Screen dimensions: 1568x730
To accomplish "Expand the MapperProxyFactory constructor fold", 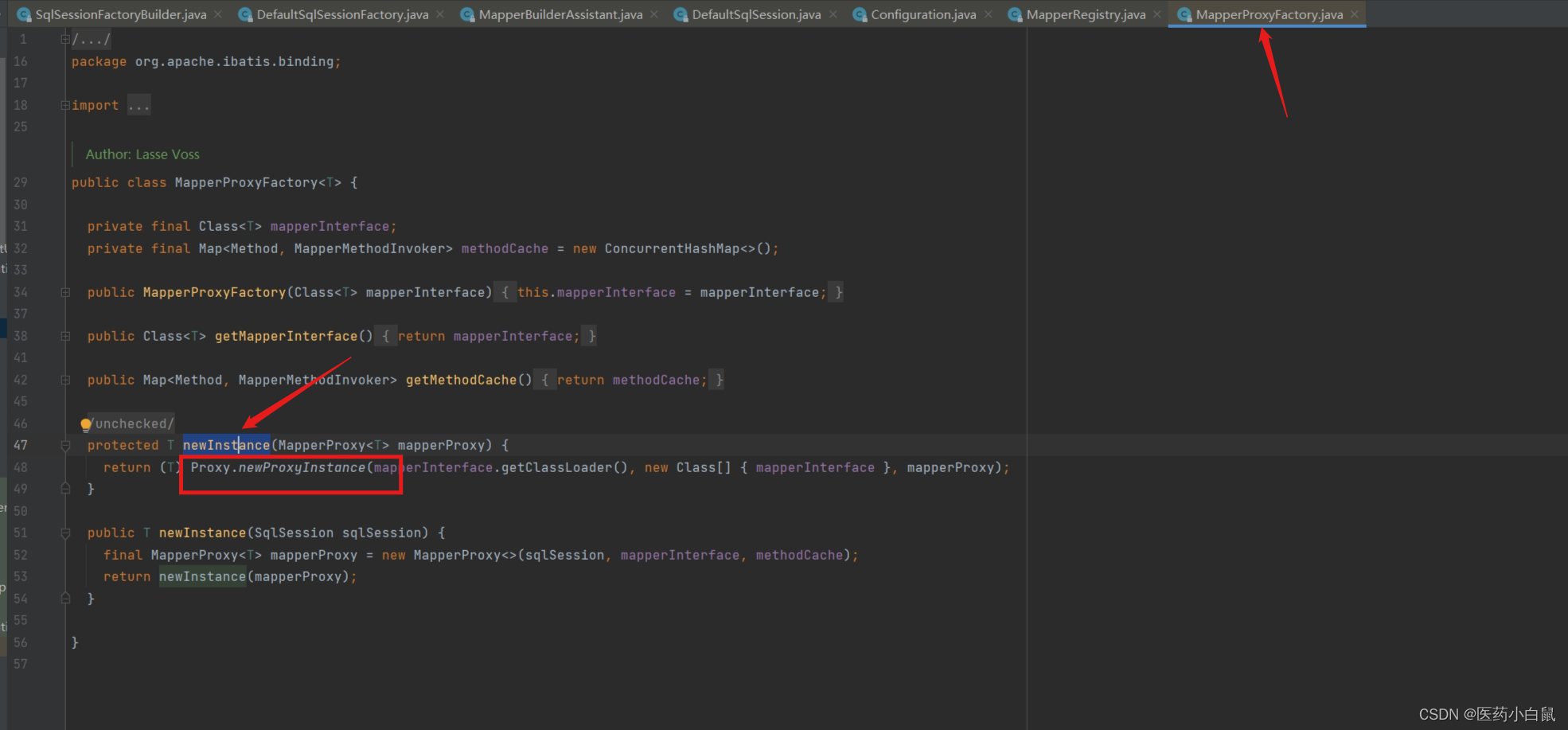I will tap(65, 292).
